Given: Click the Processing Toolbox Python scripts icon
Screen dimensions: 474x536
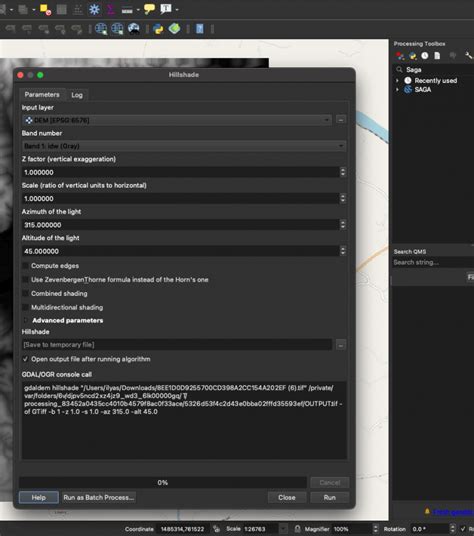Looking at the screenshot, I should pos(413,56).
